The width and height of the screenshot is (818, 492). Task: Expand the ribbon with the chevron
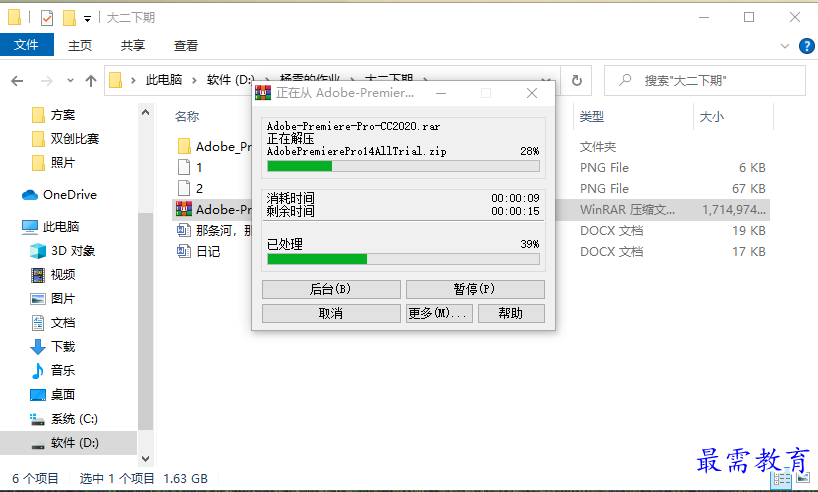(785, 46)
